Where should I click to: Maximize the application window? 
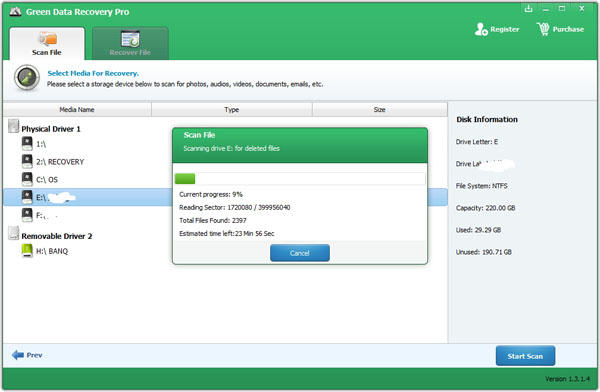(562, 8)
